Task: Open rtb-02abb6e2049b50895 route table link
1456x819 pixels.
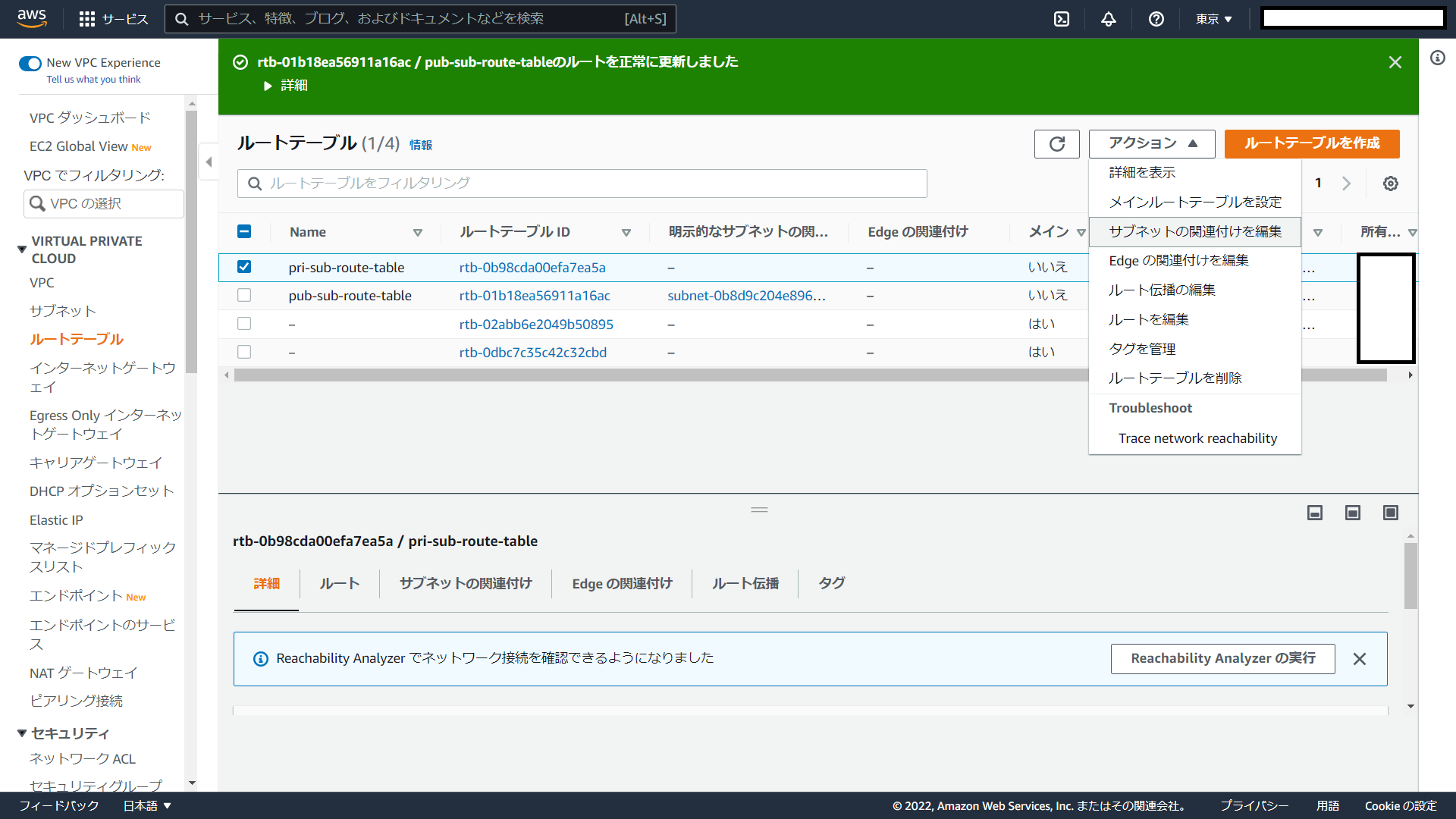Action: [x=535, y=325]
